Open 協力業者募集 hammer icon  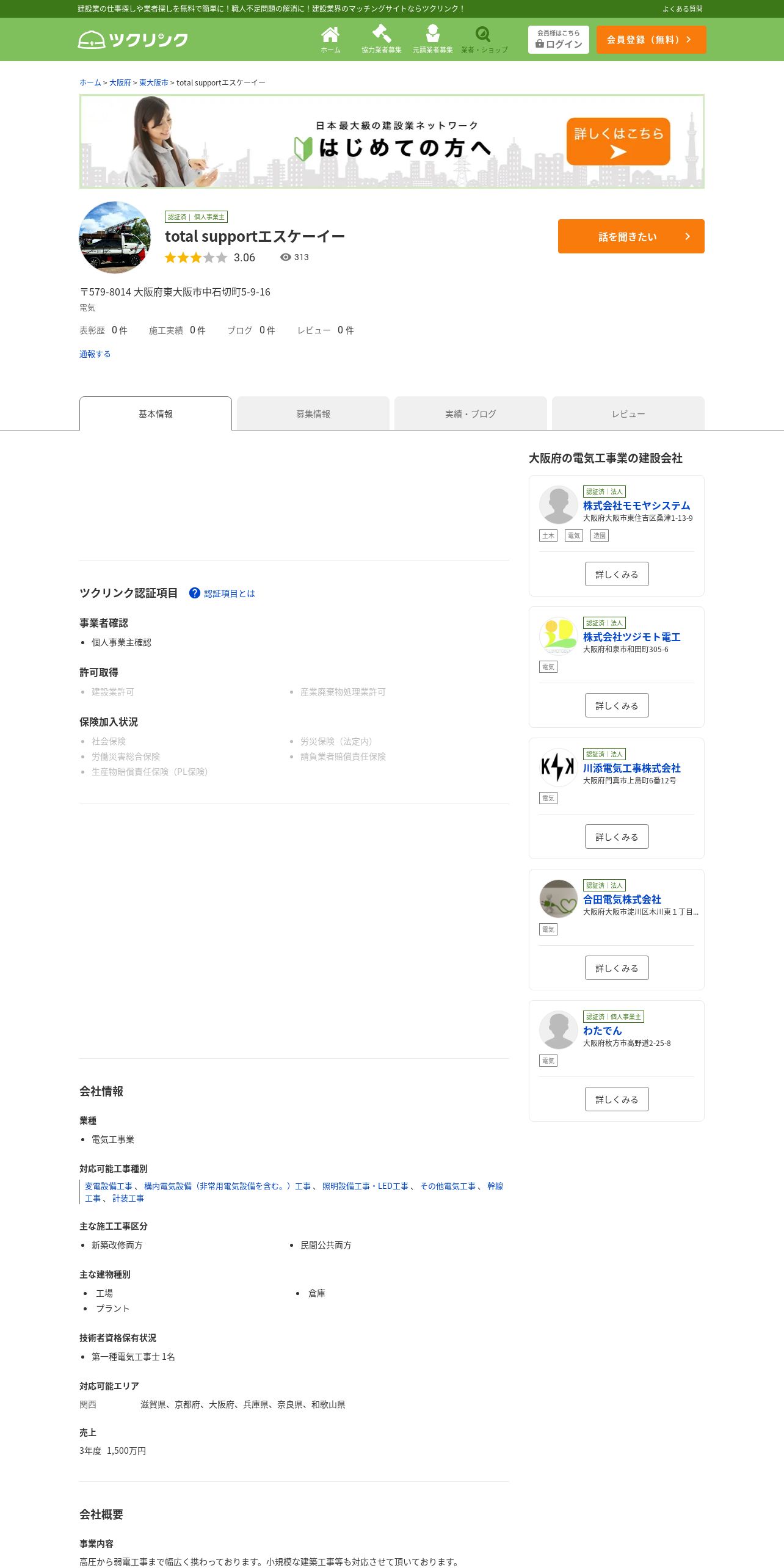[x=382, y=40]
